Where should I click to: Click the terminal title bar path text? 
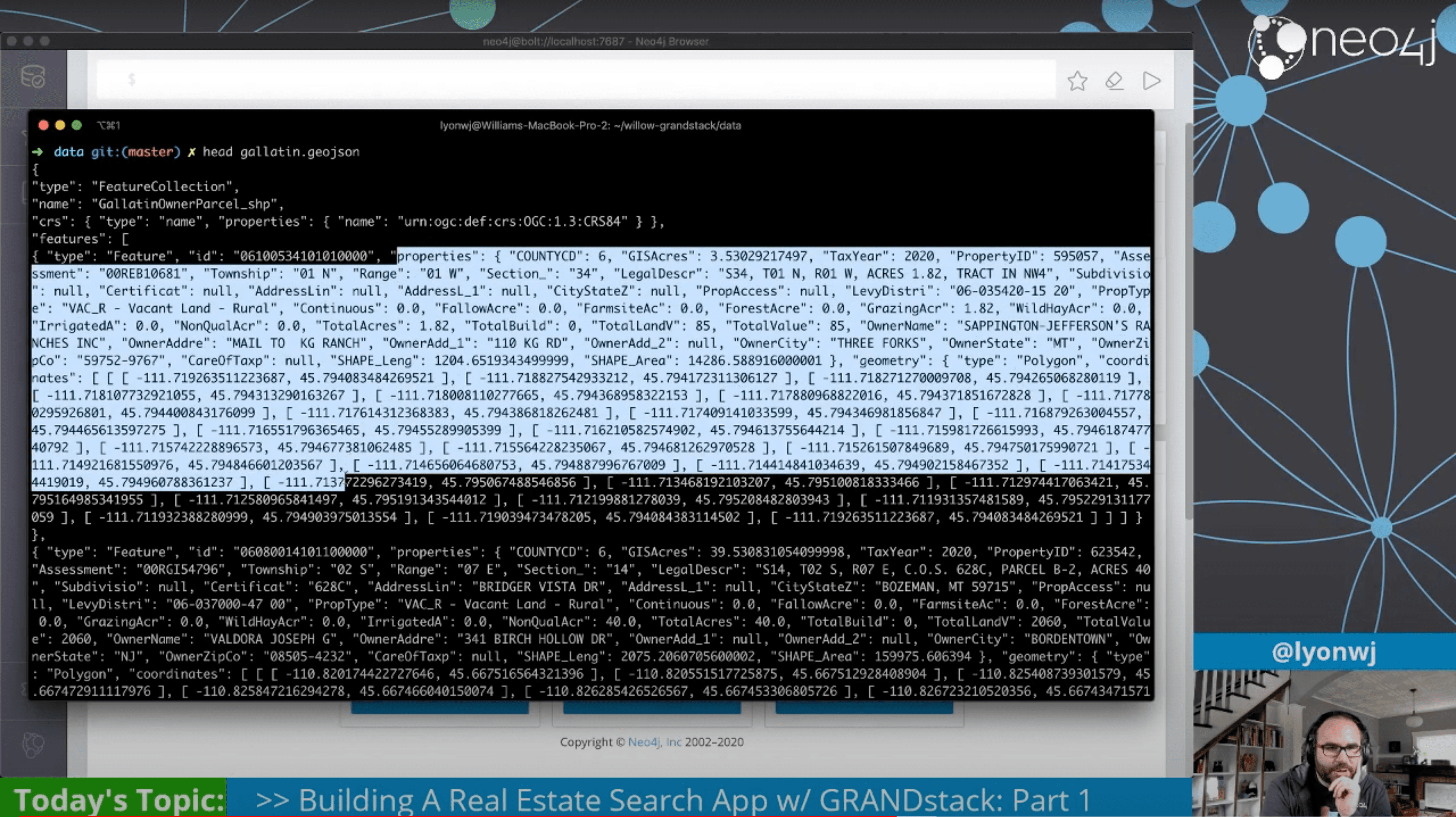coord(590,125)
